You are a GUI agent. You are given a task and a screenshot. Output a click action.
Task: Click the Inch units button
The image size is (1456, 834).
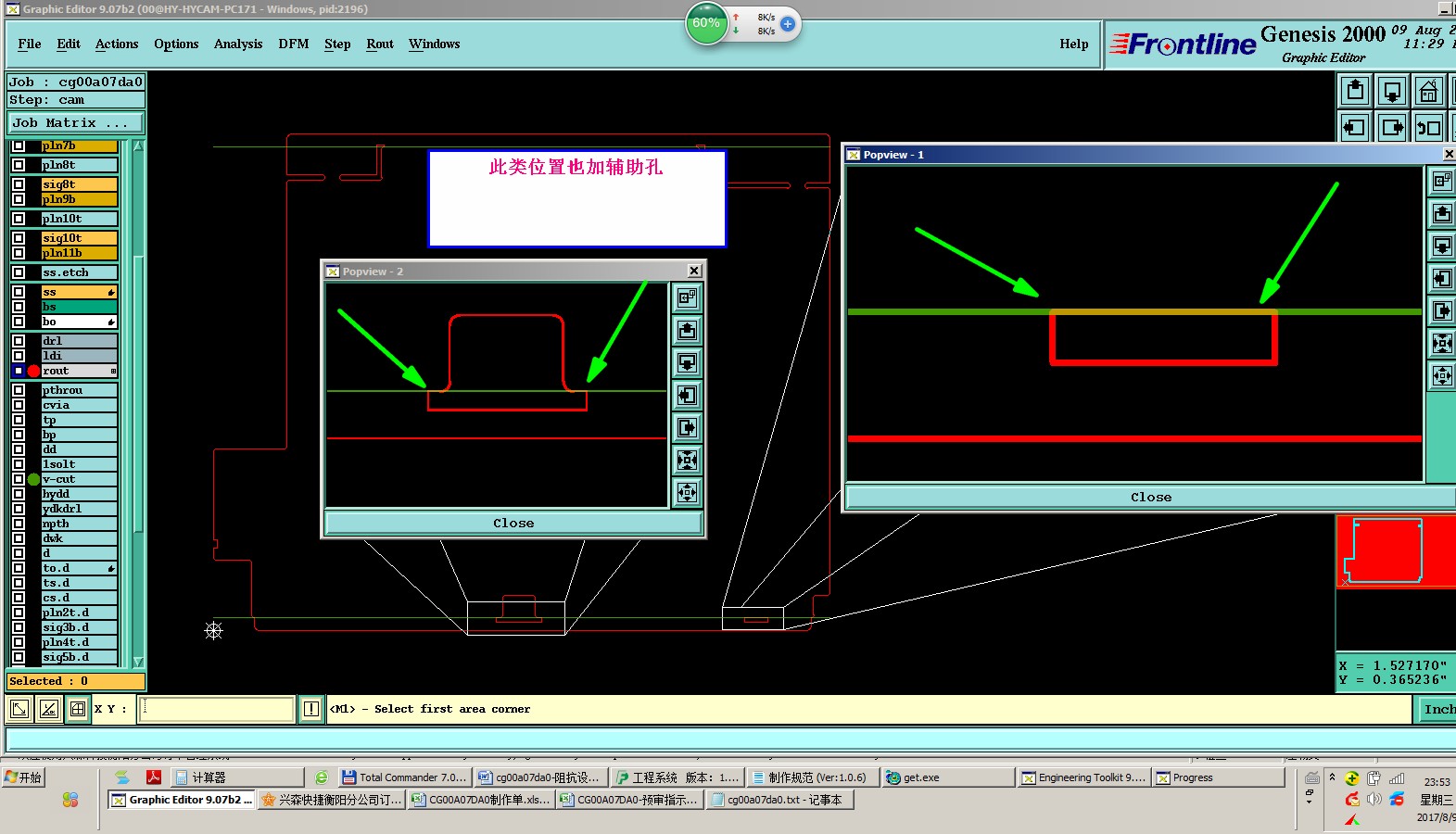pos(1438,710)
